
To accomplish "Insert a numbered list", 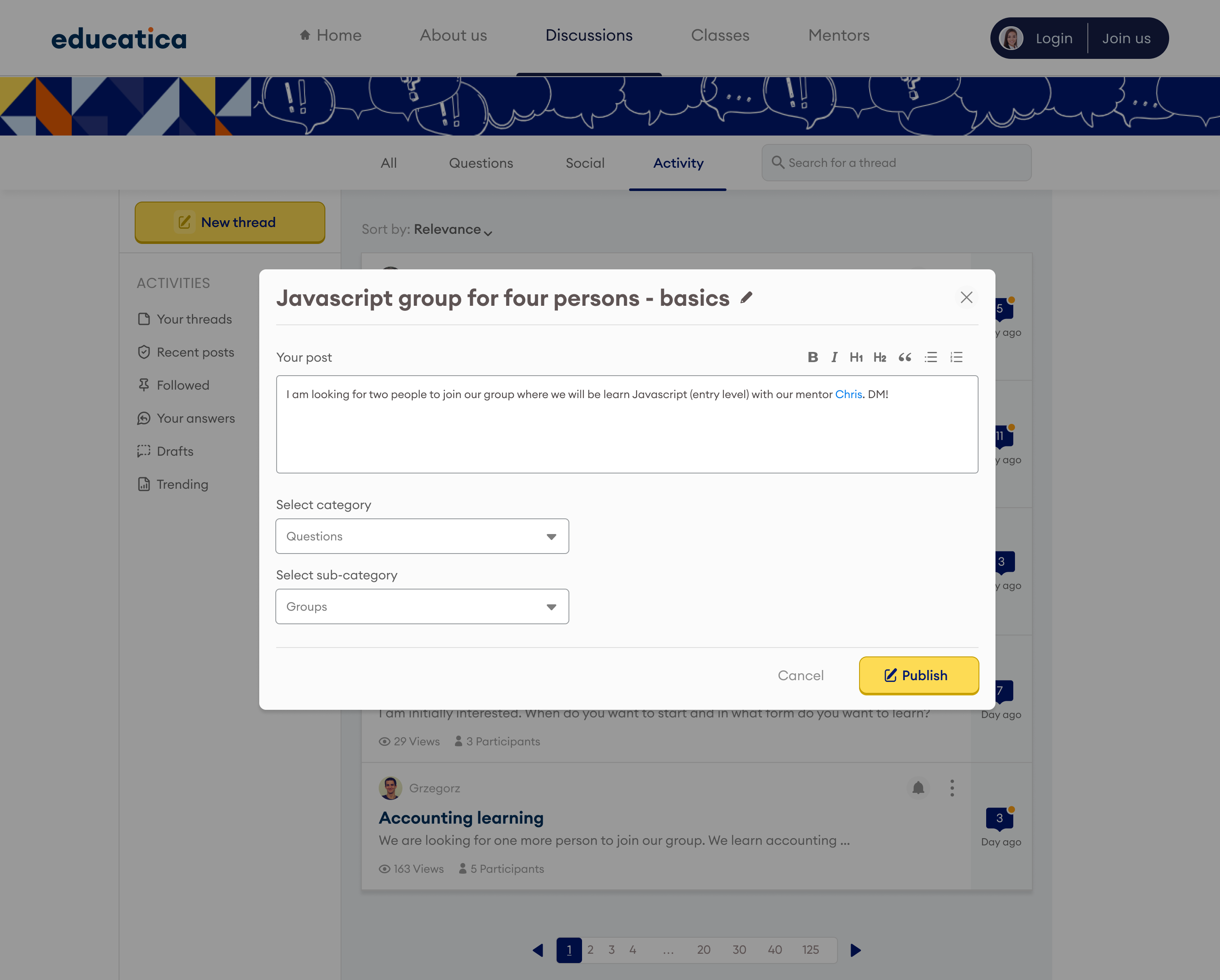I will (x=957, y=357).
